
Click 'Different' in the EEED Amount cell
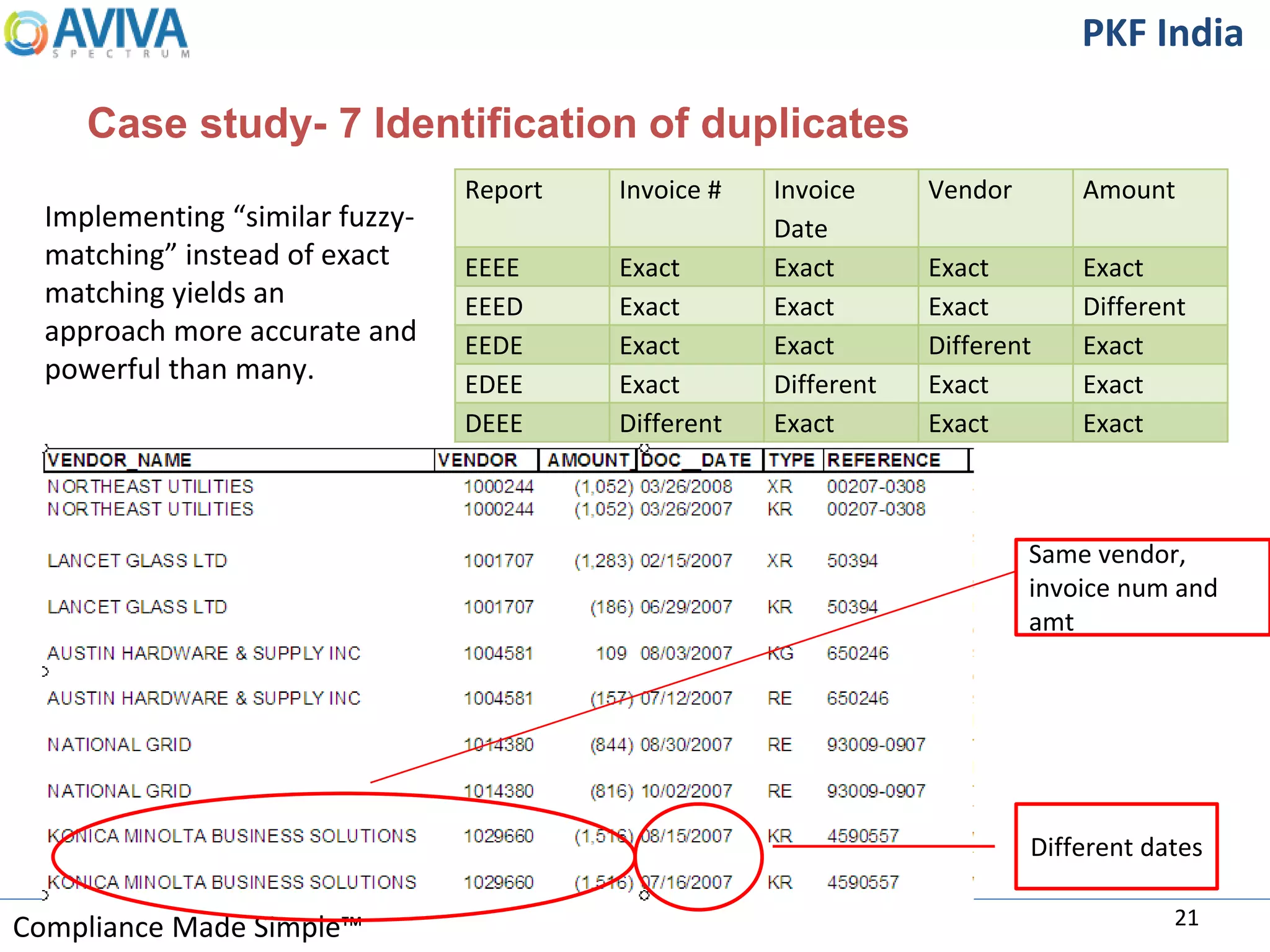tap(1134, 307)
